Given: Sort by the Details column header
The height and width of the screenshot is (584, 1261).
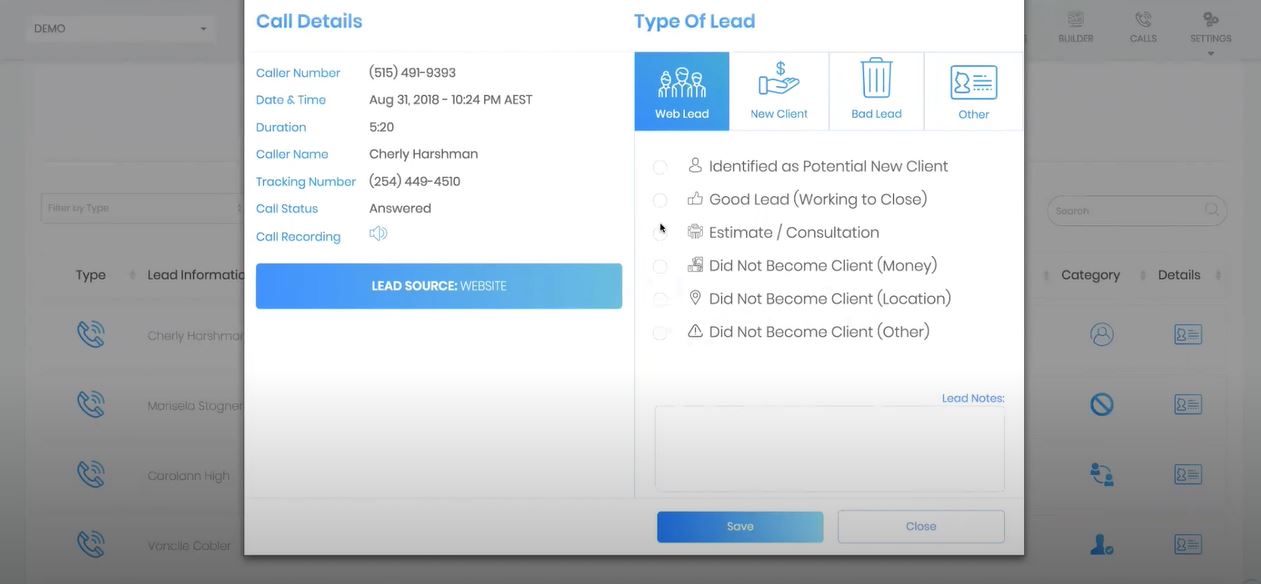Looking at the screenshot, I should point(1179,275).
